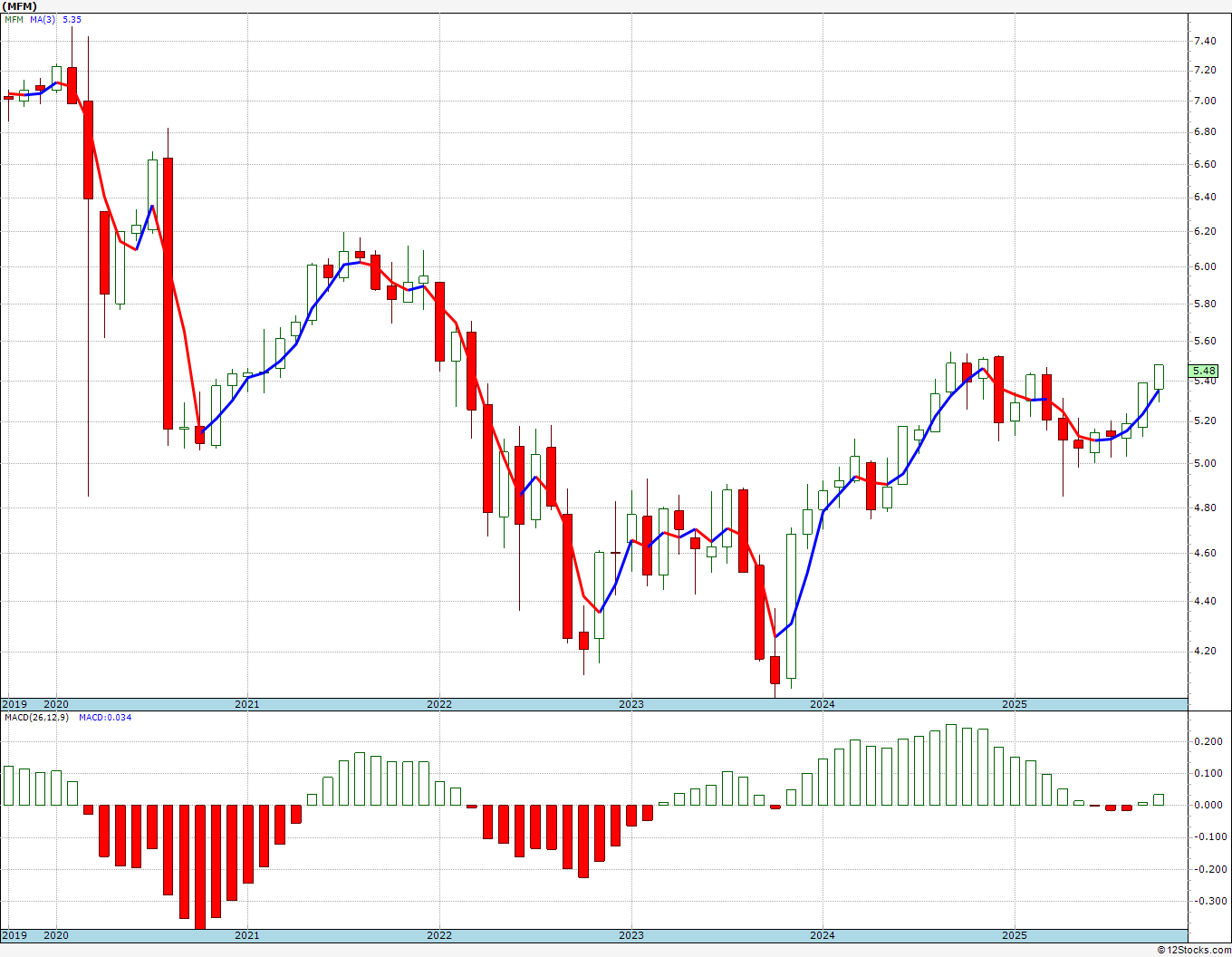
Task: Select the 0.100 MACD axis label
Action: click(1208, 773)
